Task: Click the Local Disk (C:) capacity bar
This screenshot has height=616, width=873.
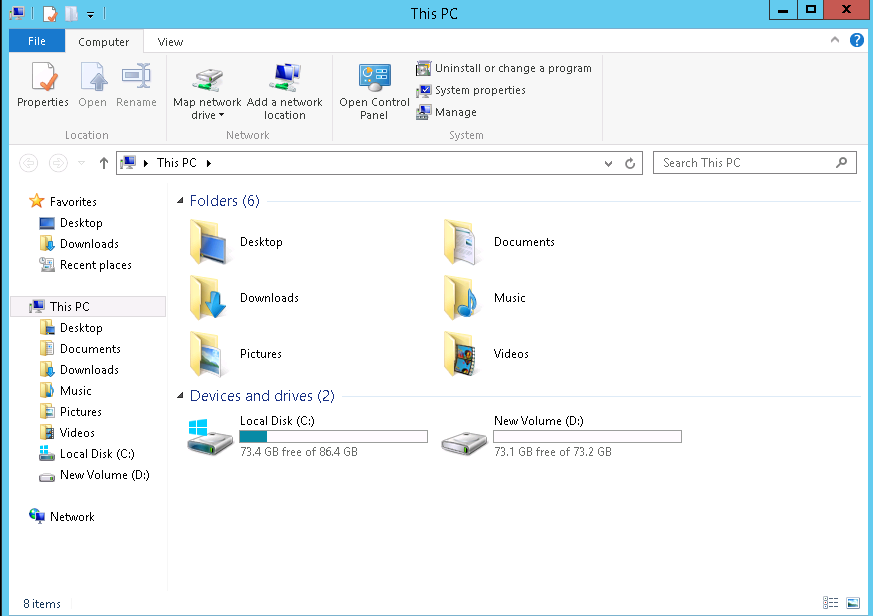Action: coord(333,437)
